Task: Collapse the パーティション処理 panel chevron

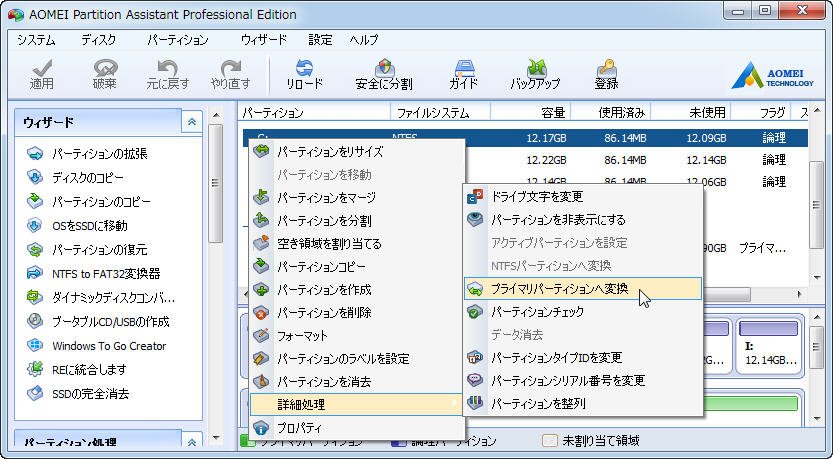Action: [x=192, y=442]
